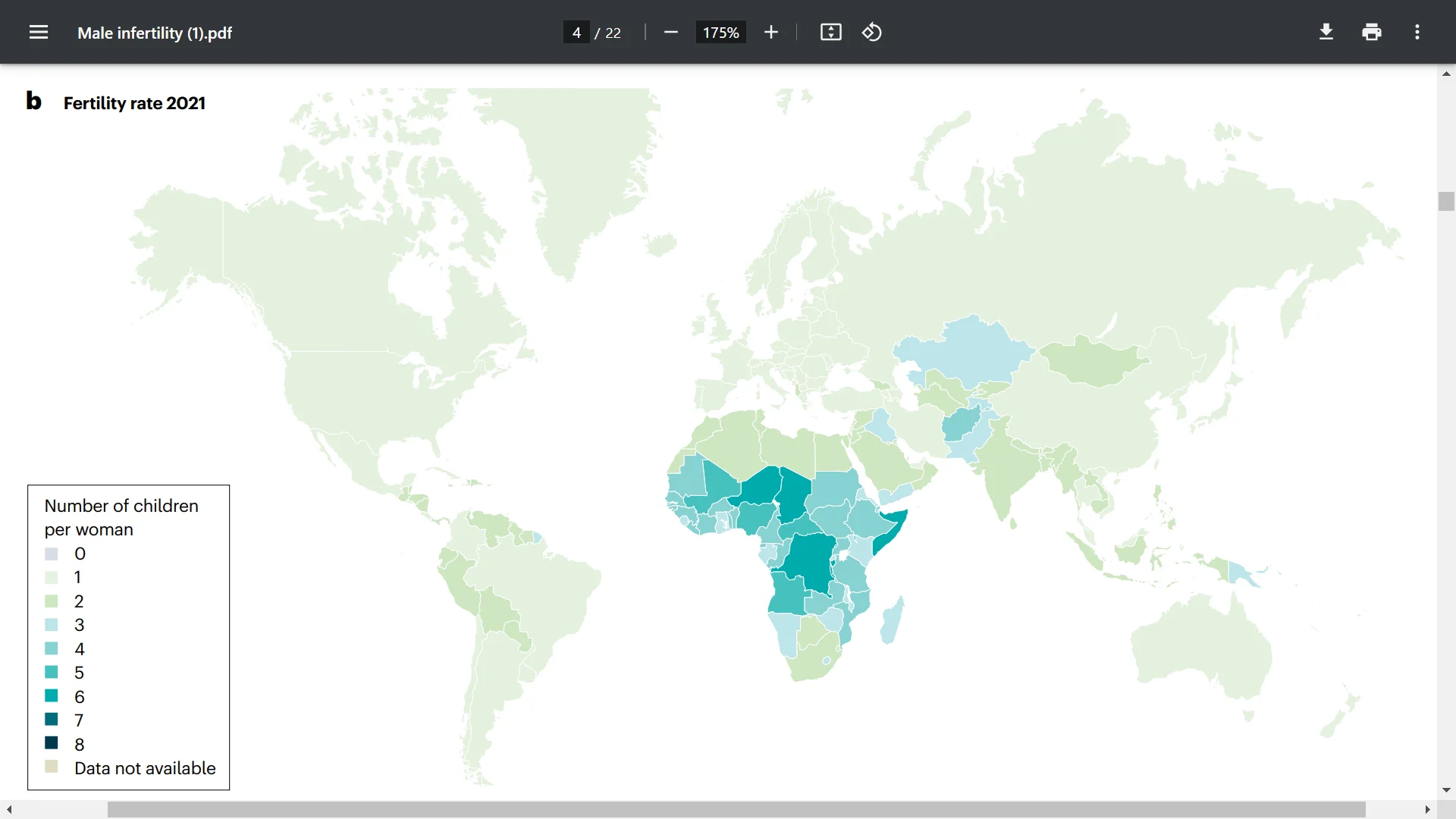Click the fit to page icon

[831, 33]
